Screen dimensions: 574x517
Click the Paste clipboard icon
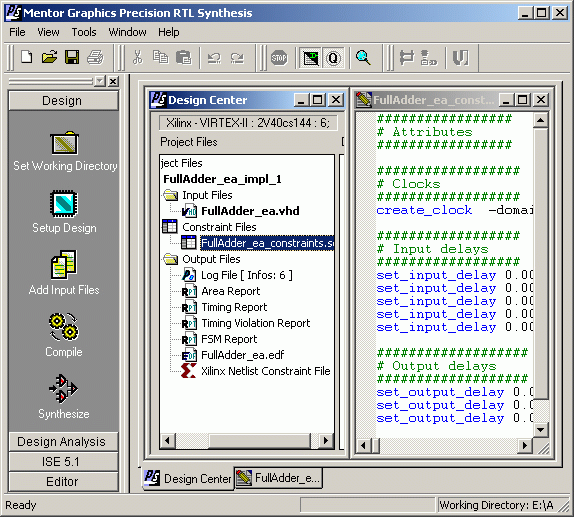coord(183,57)
